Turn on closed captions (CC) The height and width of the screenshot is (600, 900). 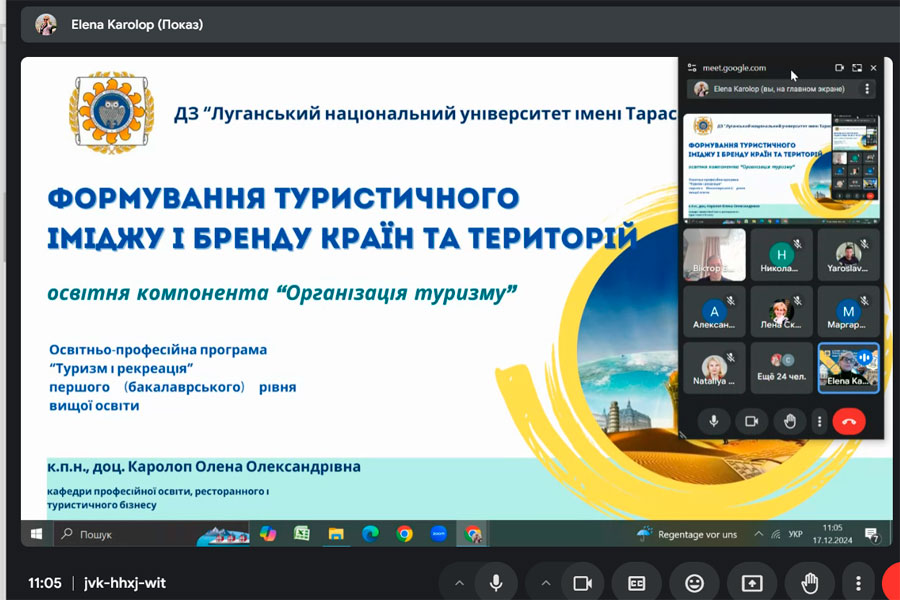pos(637,583)
